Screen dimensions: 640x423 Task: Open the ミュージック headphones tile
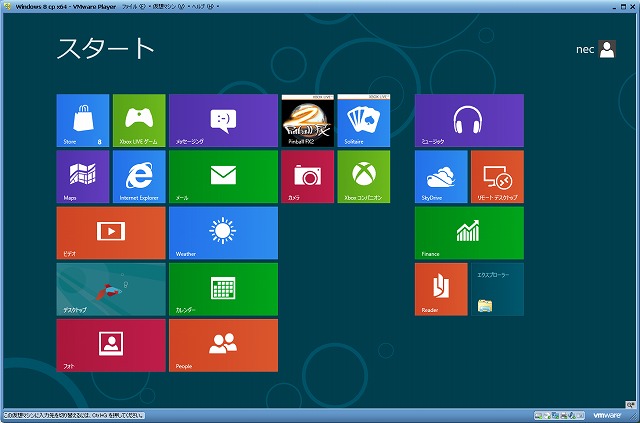[469, 120]
